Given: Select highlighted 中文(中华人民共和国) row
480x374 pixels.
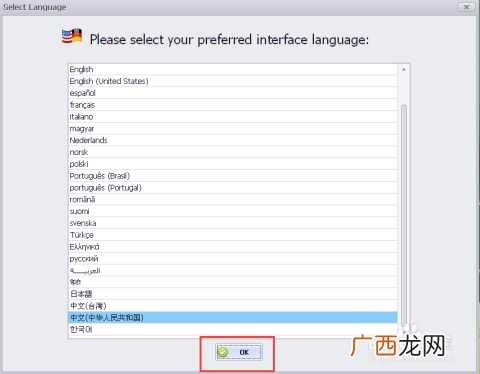Looking at the screenshot, I should pyautogui.click(x=233, y=317).
